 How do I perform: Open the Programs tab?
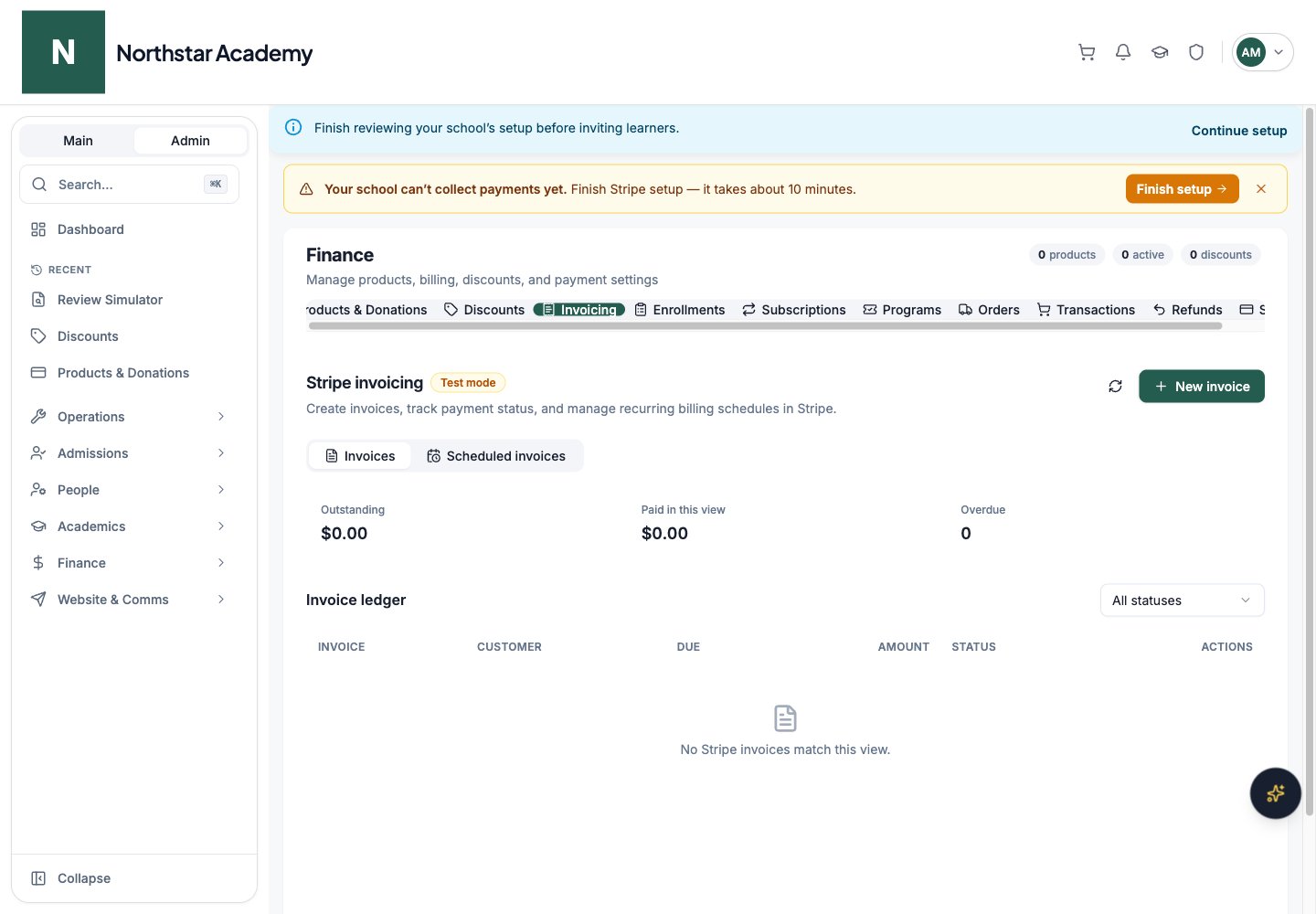pos(902,310)
